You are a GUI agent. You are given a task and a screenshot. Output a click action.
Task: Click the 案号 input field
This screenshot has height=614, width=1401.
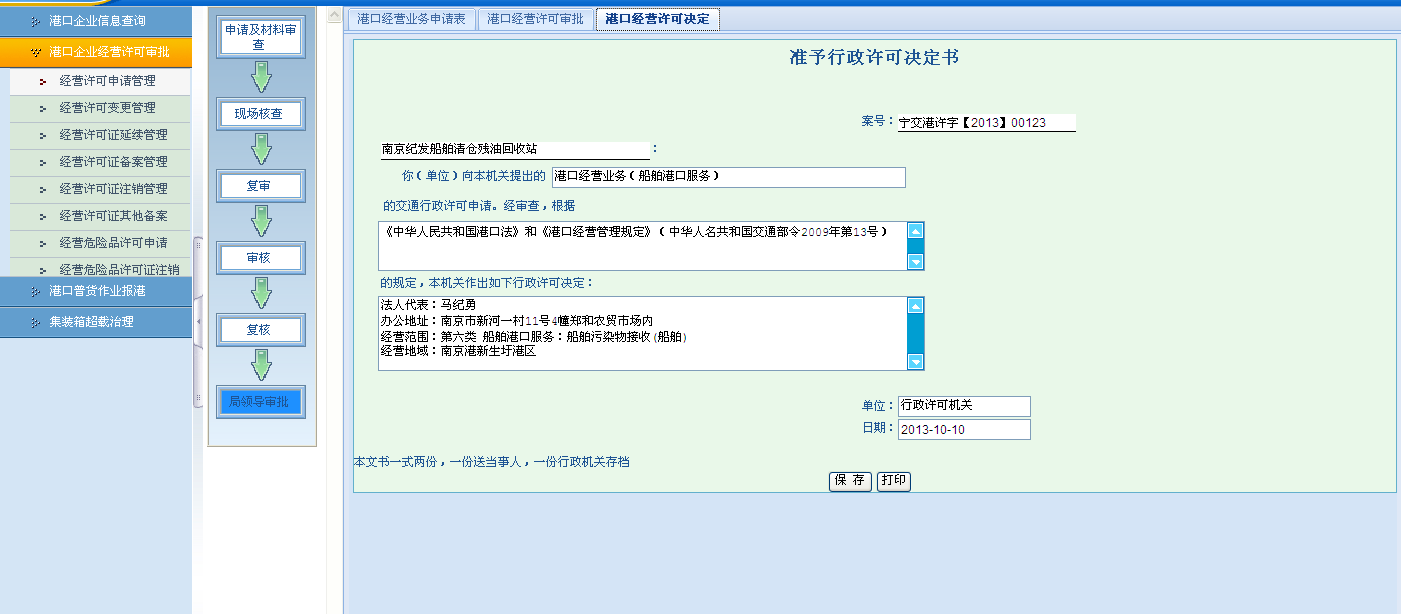pyautogui.click(x=985, y=122)
